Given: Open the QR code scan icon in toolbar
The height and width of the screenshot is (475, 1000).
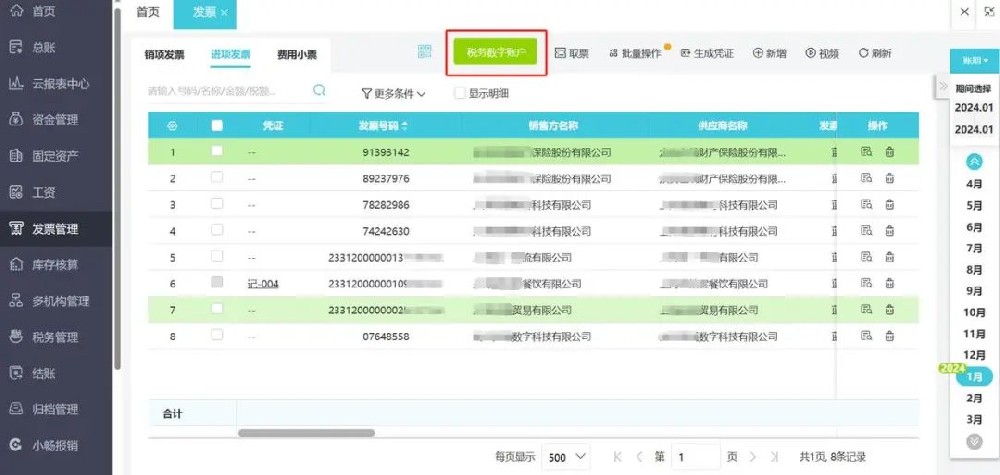Looking at the screenshot, I should 425,52.
